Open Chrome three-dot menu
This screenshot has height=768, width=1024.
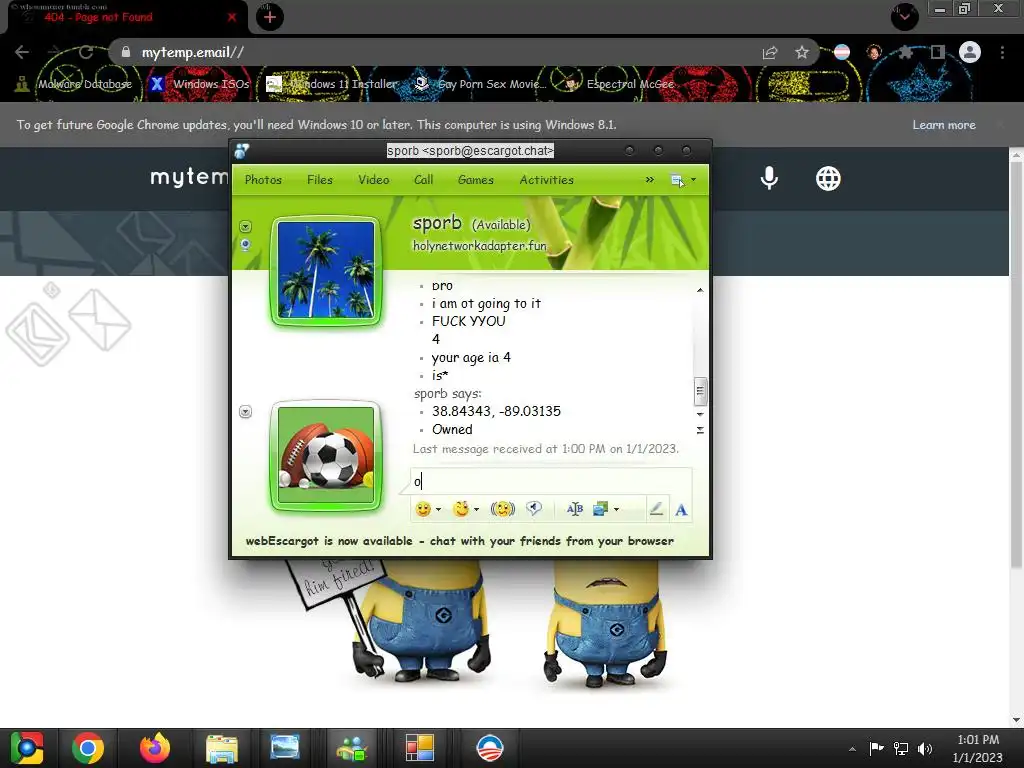1002,52
